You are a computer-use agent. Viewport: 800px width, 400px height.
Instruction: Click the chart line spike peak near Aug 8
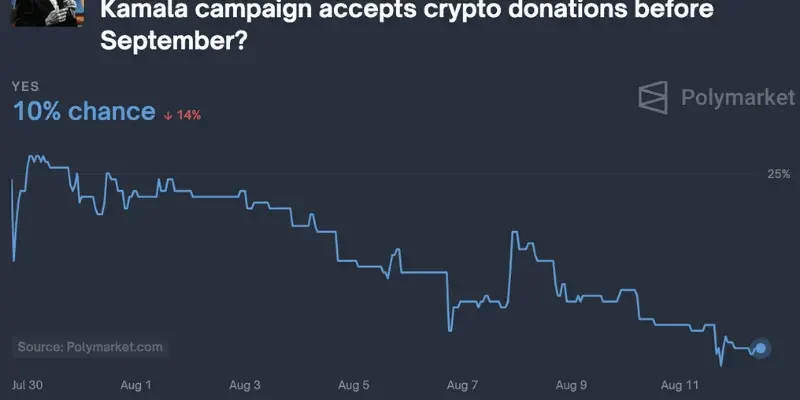(x=514, y=232)
